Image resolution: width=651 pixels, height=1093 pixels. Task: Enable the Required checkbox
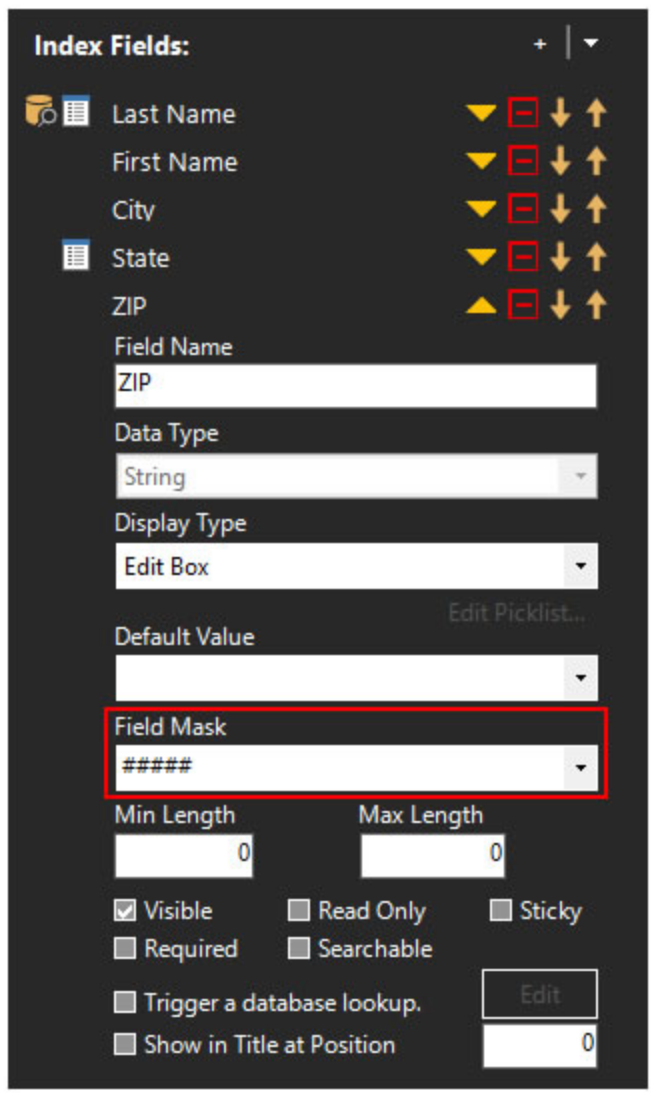[x=125, y=948]
